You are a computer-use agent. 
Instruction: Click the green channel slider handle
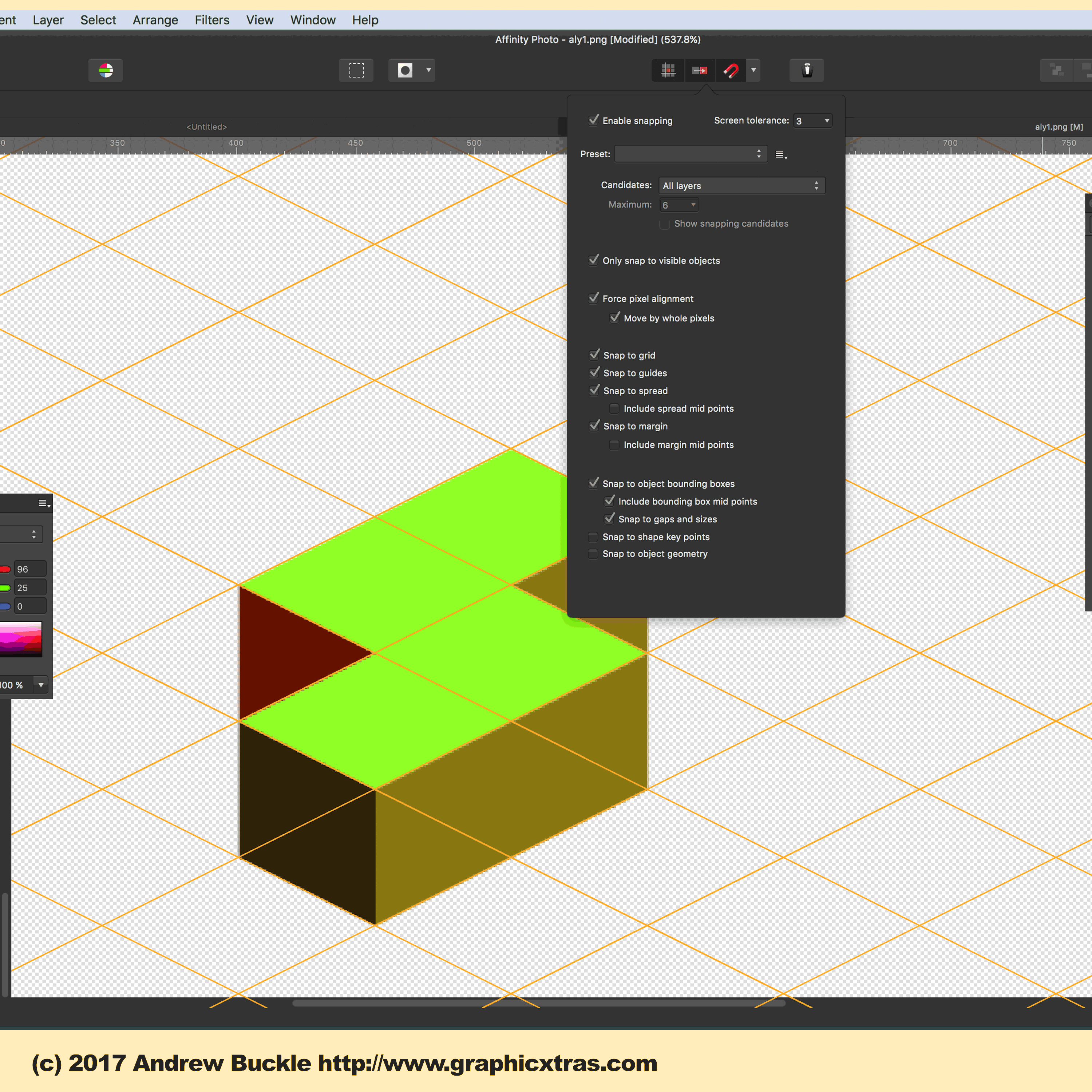pyautogui.click(x=5, y=588)
